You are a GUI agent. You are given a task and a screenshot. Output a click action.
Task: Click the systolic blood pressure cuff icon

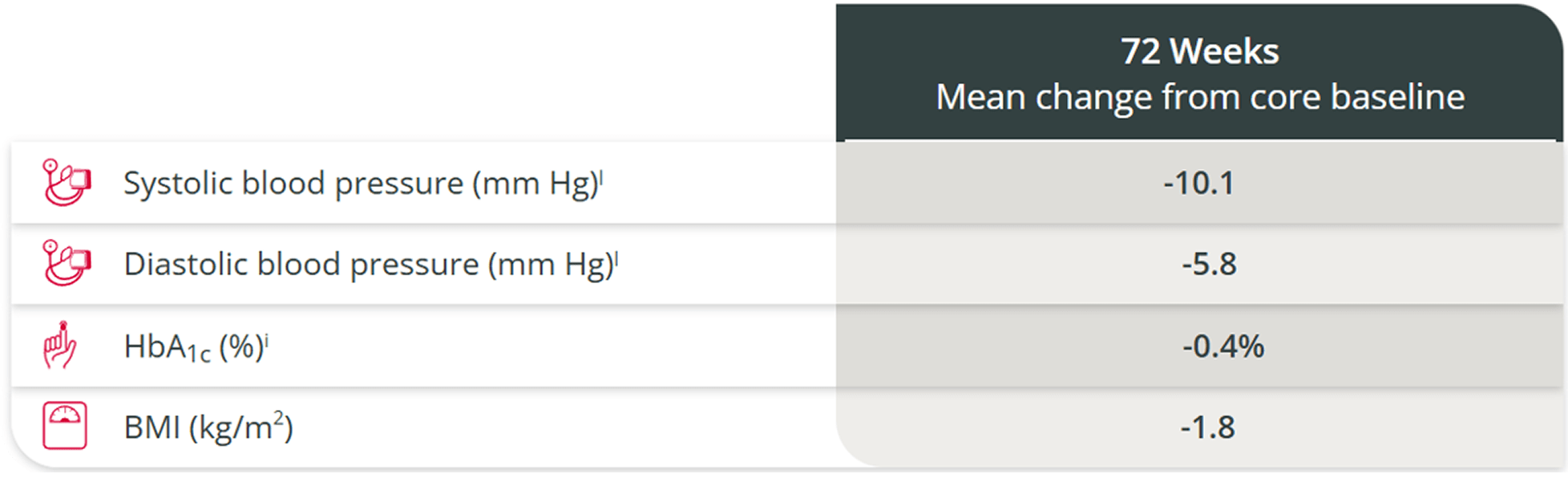point(67,183)
